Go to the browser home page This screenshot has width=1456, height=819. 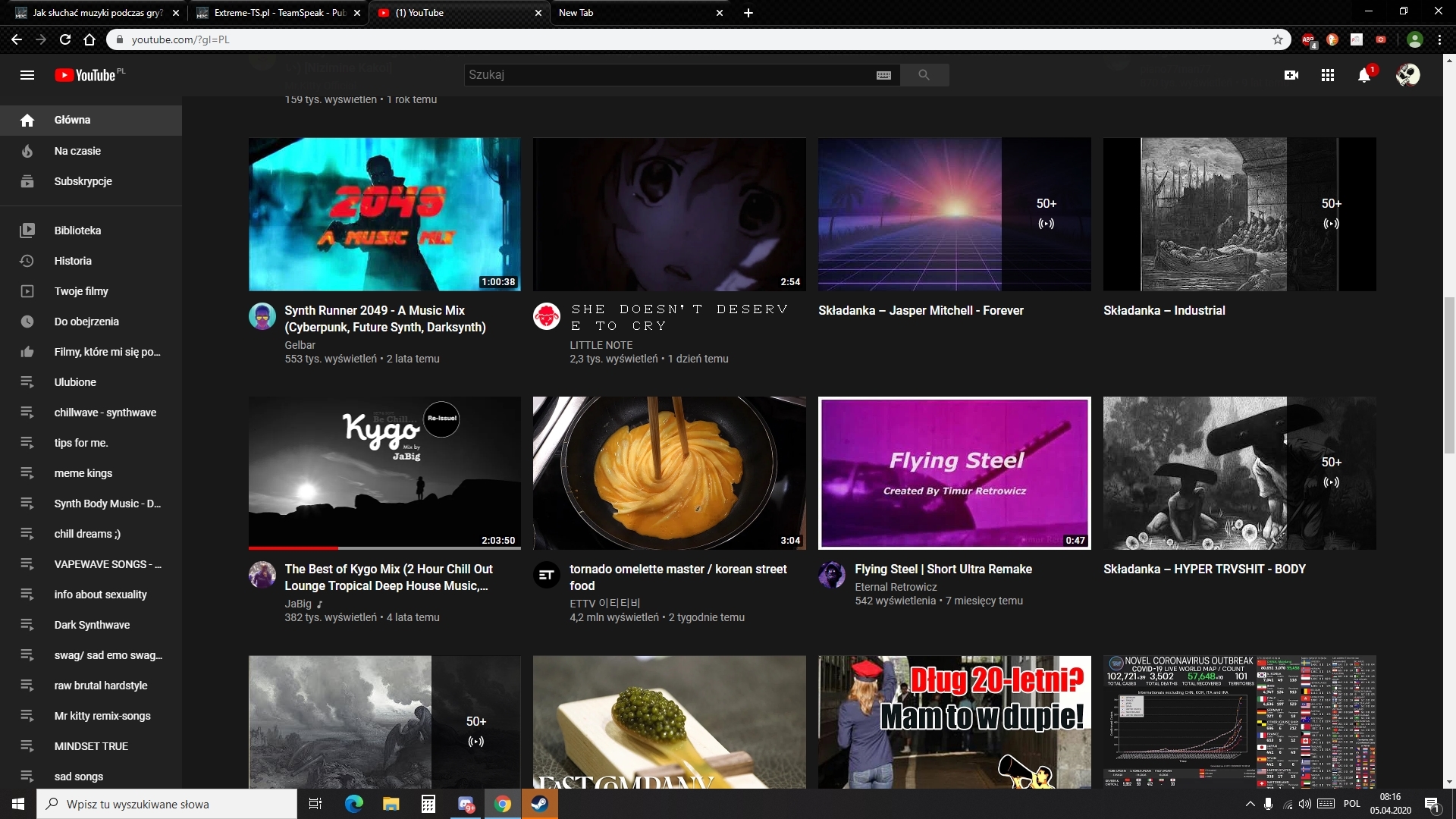pyautogui.click(x=89, y=39)
